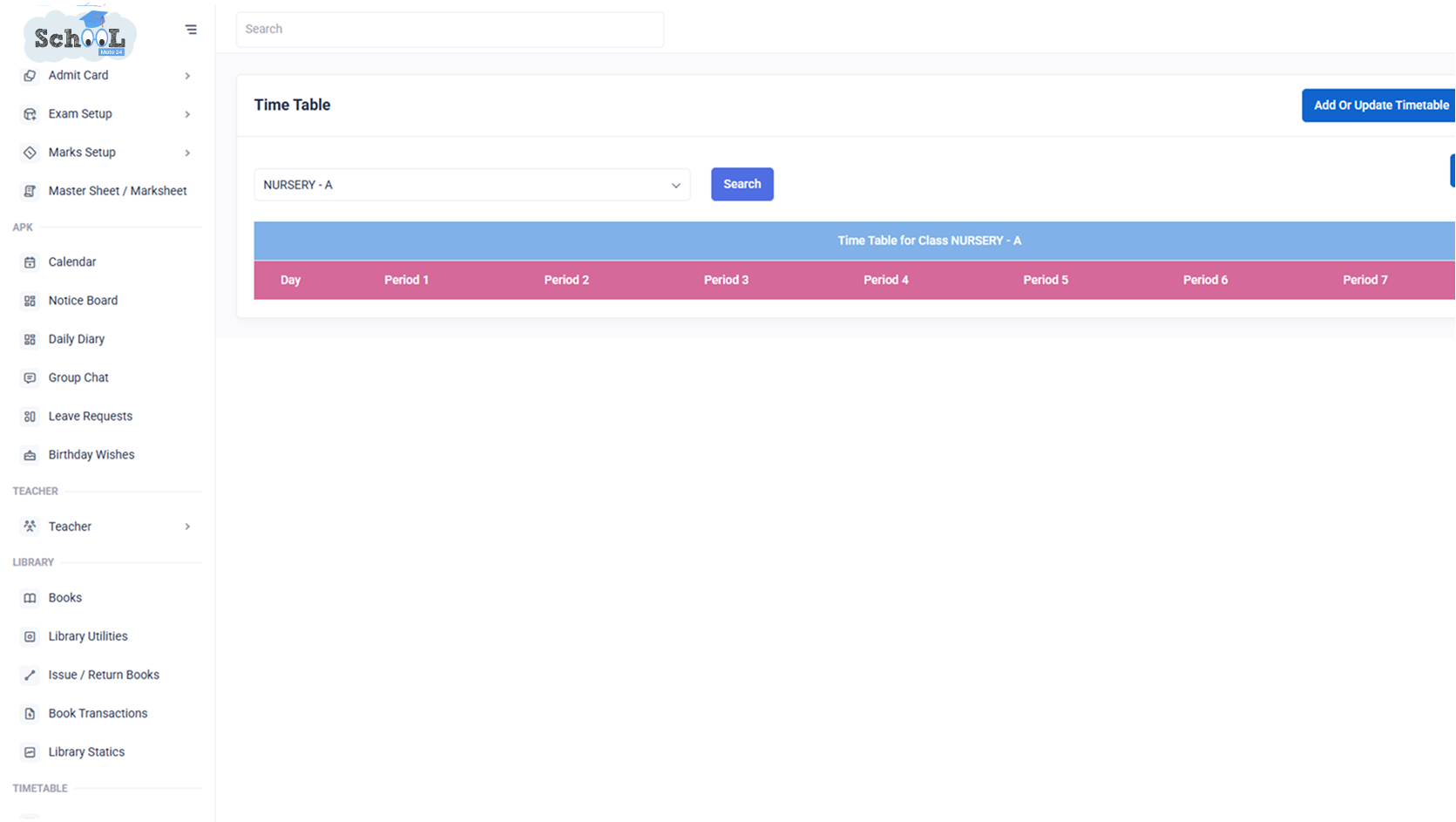Image resolution: width=1456 pixels, height=822 pixels.
Task: Go to Calendar page
Action: (72, 262)
